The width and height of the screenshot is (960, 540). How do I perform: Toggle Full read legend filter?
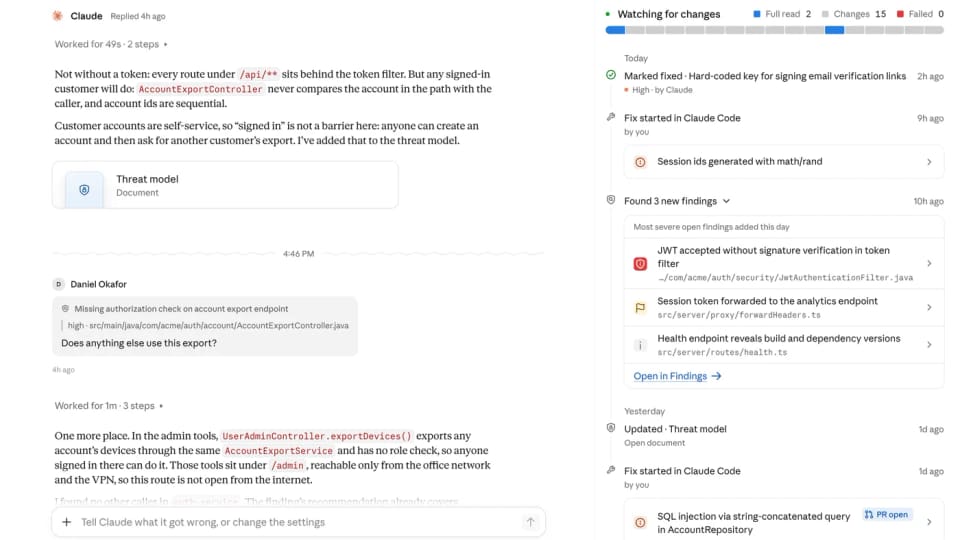(782, 13)
